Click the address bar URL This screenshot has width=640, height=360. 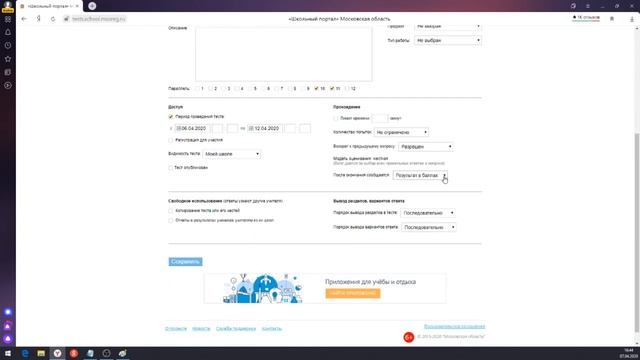(x=98, y=19)
